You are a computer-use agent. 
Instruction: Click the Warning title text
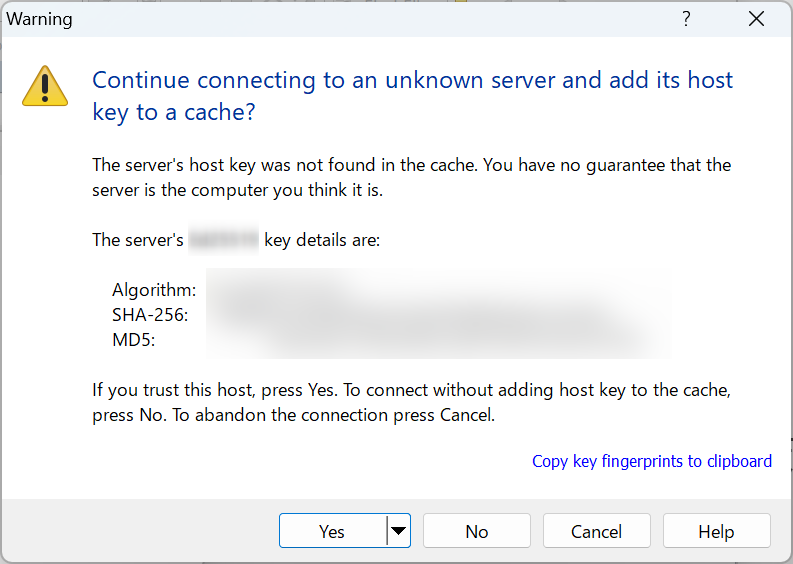39,19
